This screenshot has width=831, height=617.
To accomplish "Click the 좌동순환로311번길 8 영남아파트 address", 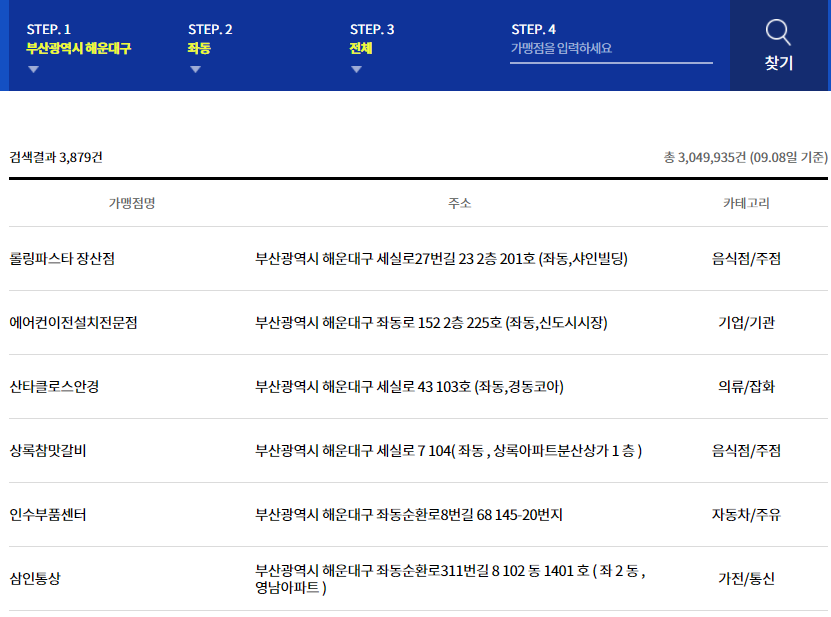I will 450,579.
